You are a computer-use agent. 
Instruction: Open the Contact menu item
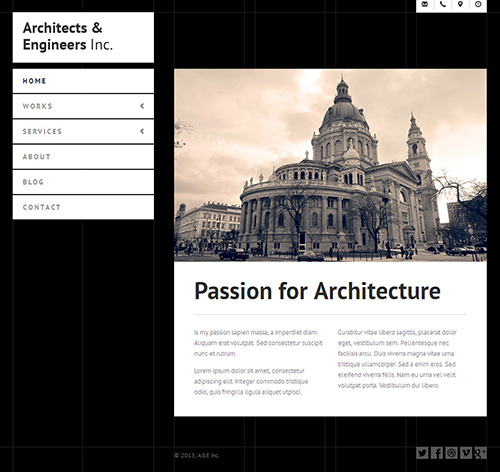pyautogui.click(x=83, y=207)
